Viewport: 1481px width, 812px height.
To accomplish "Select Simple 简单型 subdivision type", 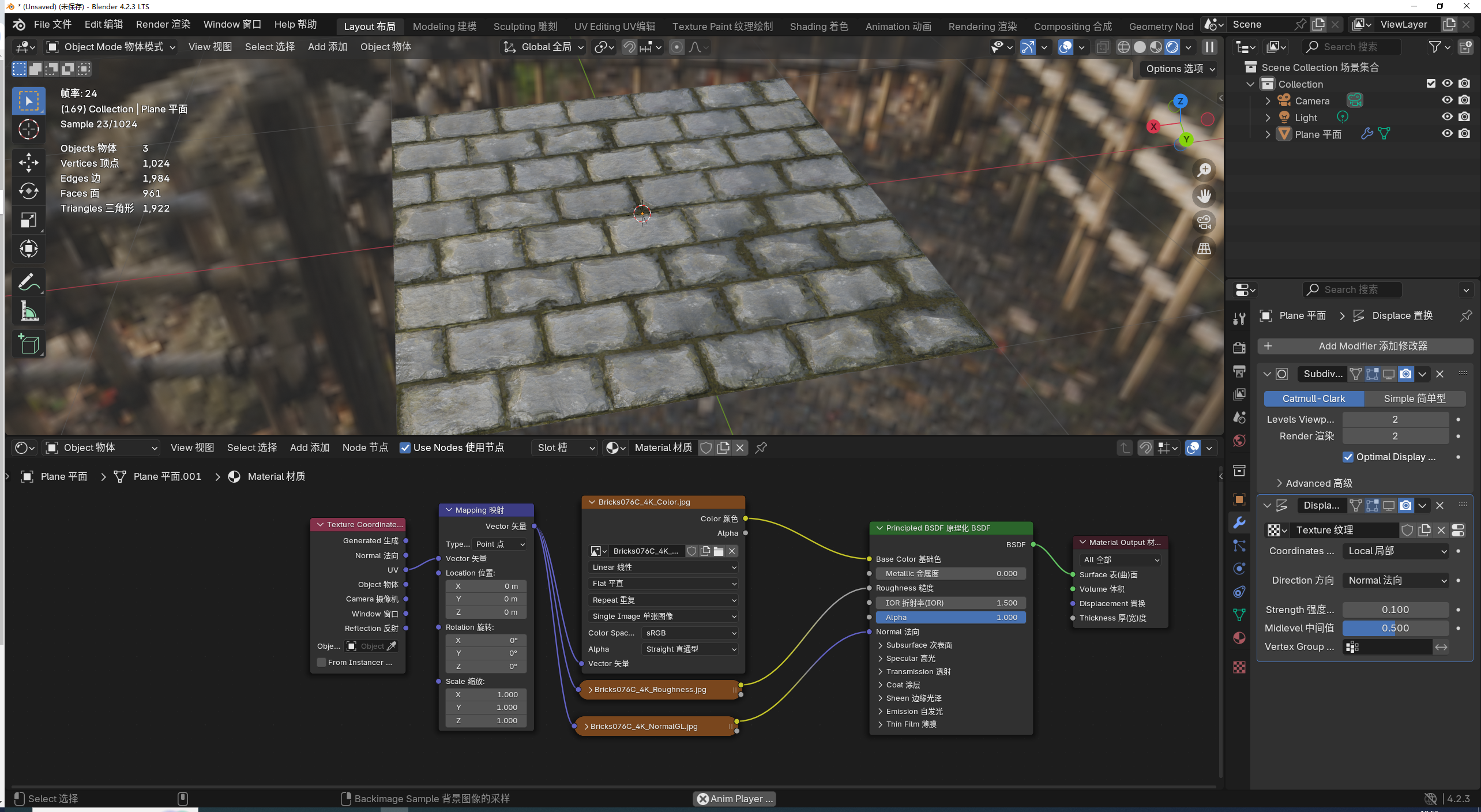I will pyautogui.click(x=1415, y=399).
